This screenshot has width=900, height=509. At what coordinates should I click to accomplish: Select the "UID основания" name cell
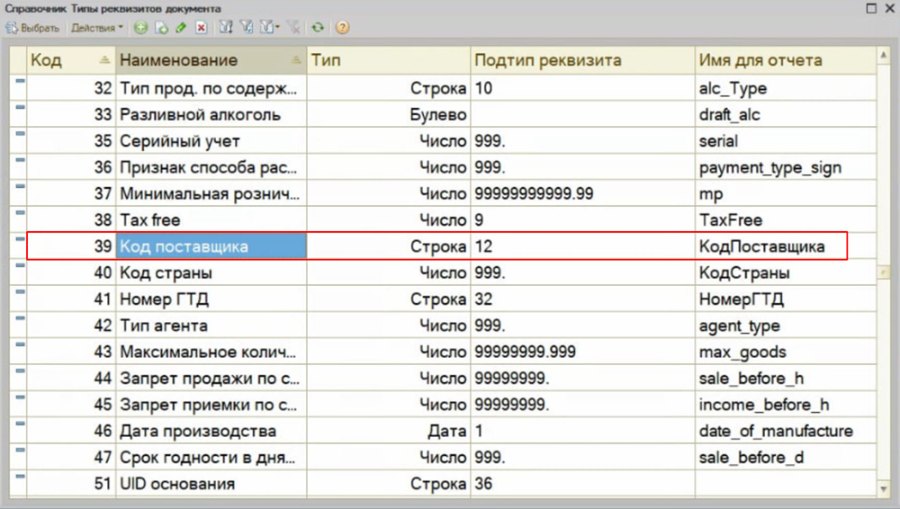tap(211, 484)
